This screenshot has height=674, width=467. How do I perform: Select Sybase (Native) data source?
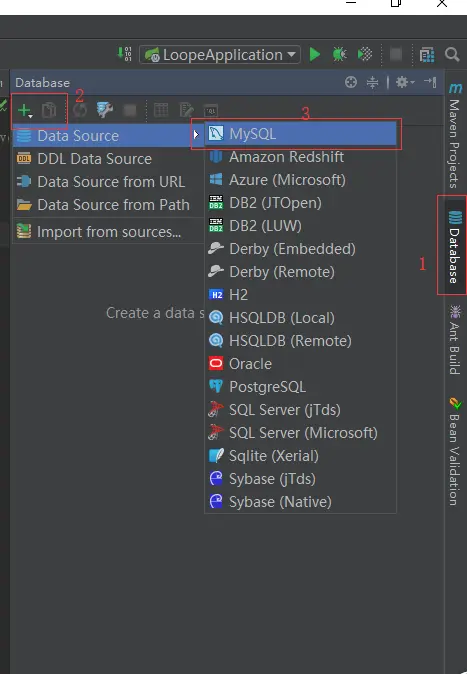tap(301, 502)
